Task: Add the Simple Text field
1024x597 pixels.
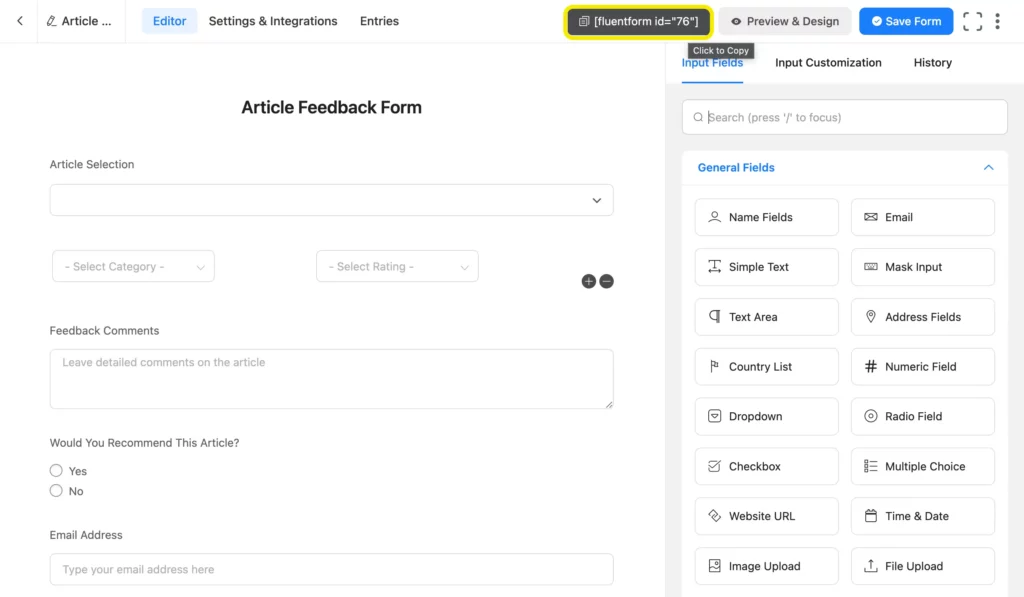Action: tap(767, 266)
